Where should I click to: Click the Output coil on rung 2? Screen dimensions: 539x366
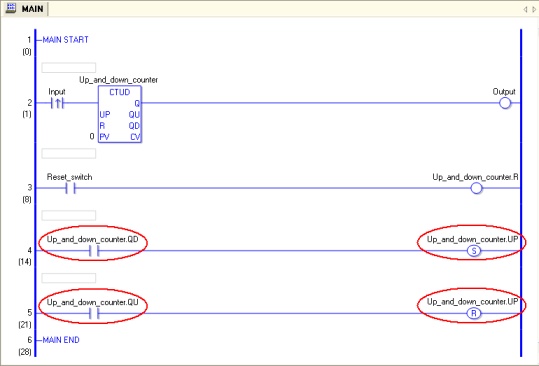coord(504,103)
